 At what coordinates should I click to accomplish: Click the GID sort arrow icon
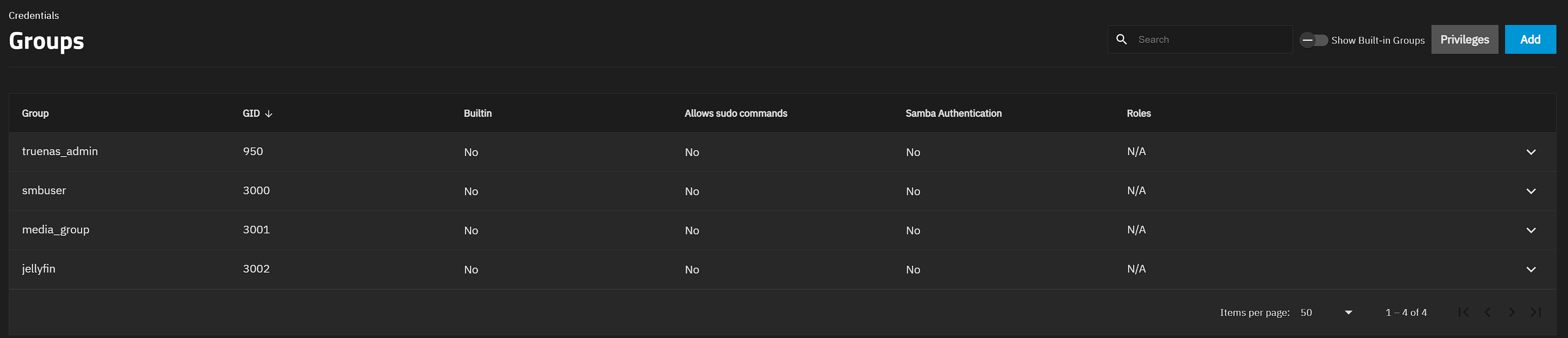tap(269, 114)
